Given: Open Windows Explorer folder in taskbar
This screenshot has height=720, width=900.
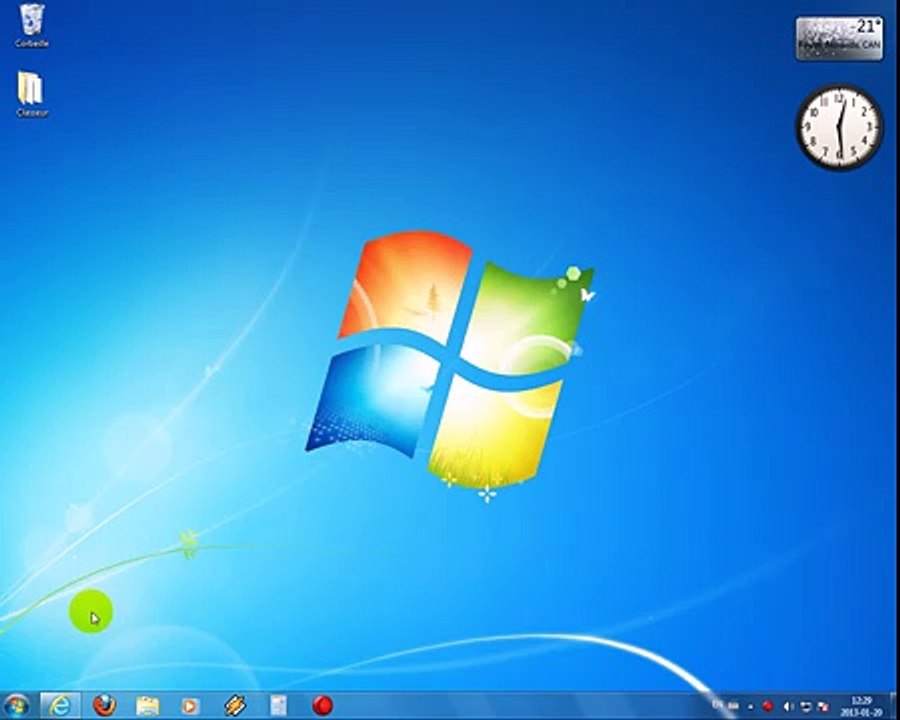Looking at the screenshot, I should [148, 706].
